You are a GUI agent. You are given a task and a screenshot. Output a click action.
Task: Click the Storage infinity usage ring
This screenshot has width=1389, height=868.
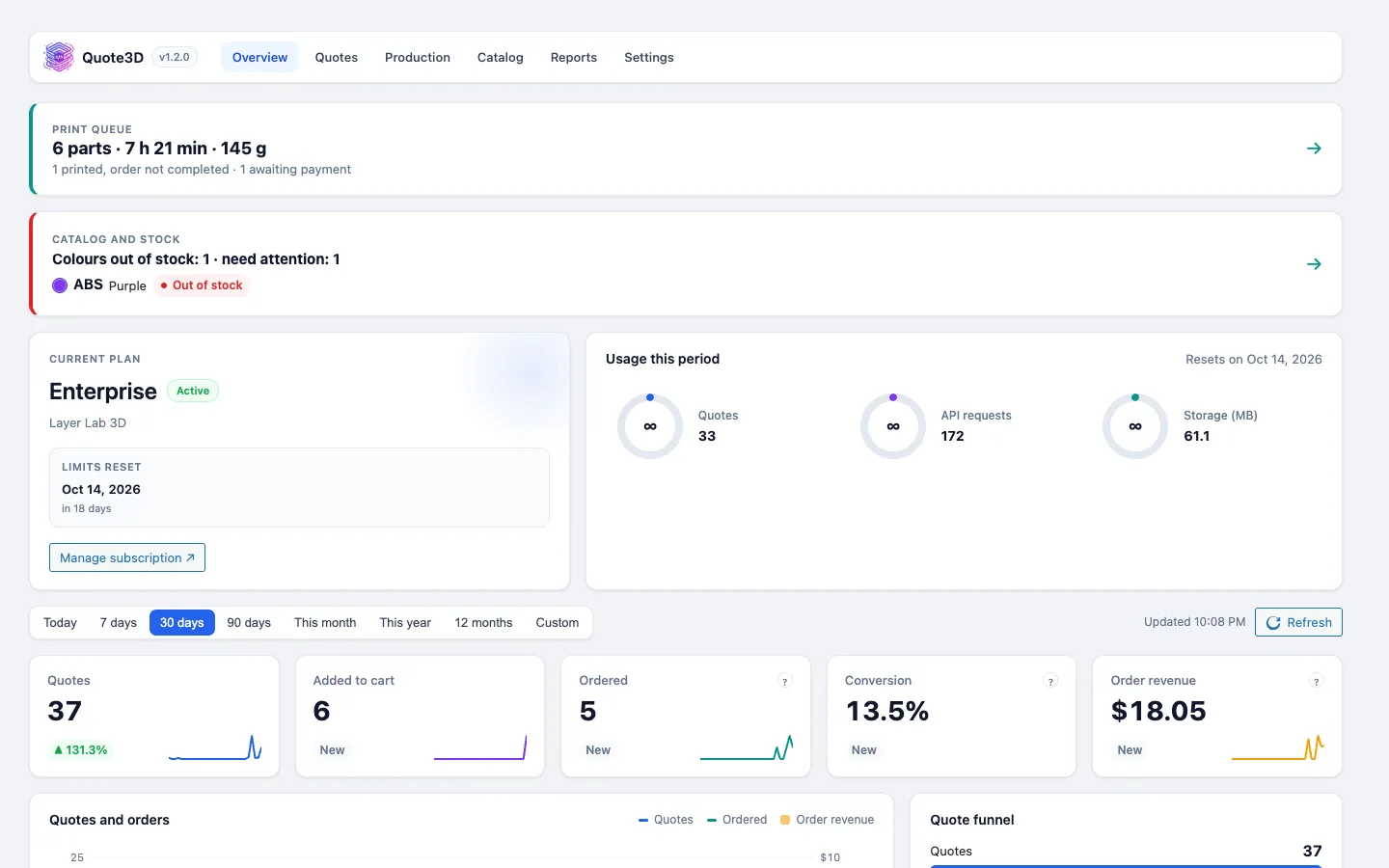click(x=1135, y=426)
